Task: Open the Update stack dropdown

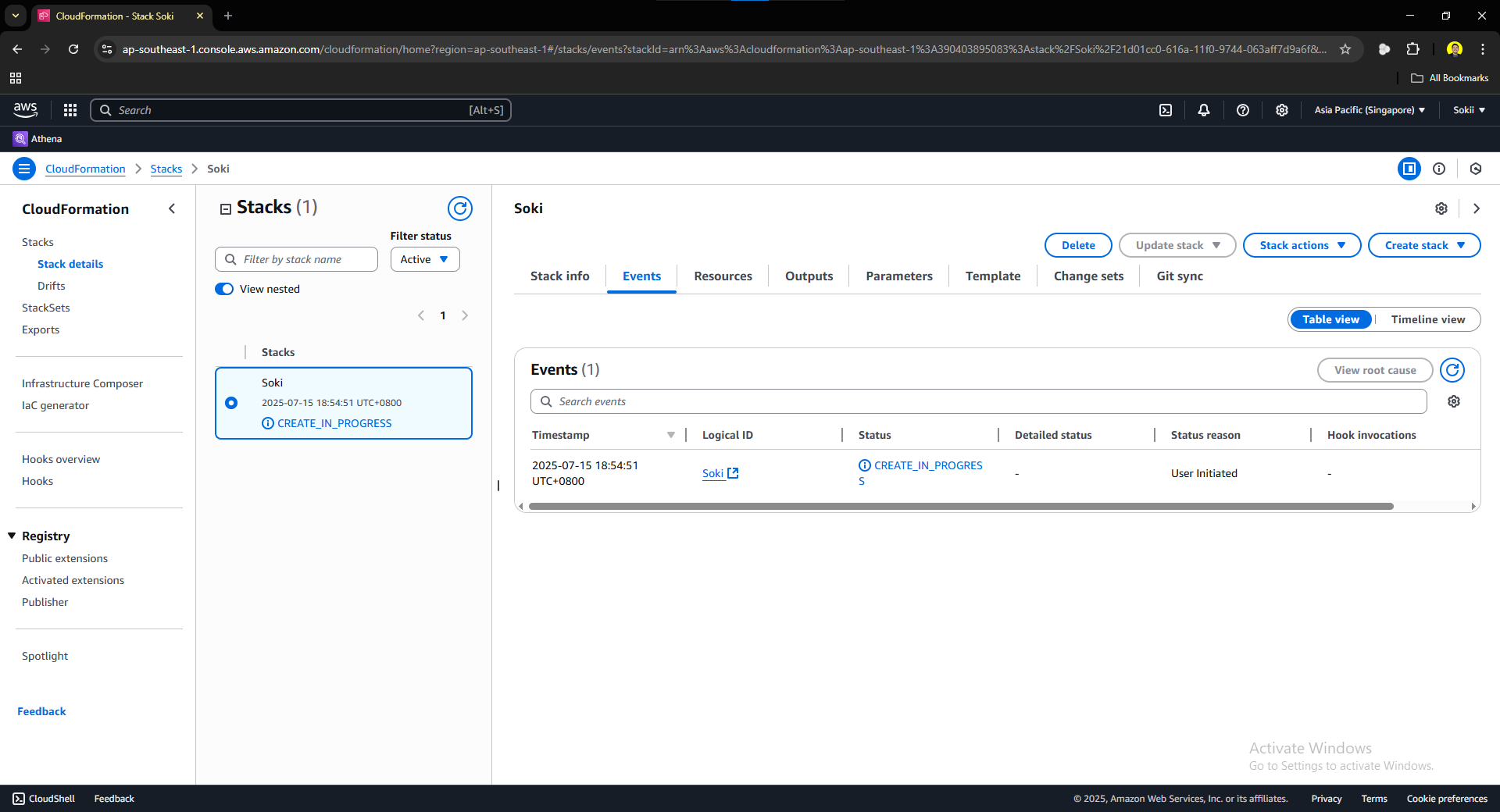Action: coord(1177,245)
